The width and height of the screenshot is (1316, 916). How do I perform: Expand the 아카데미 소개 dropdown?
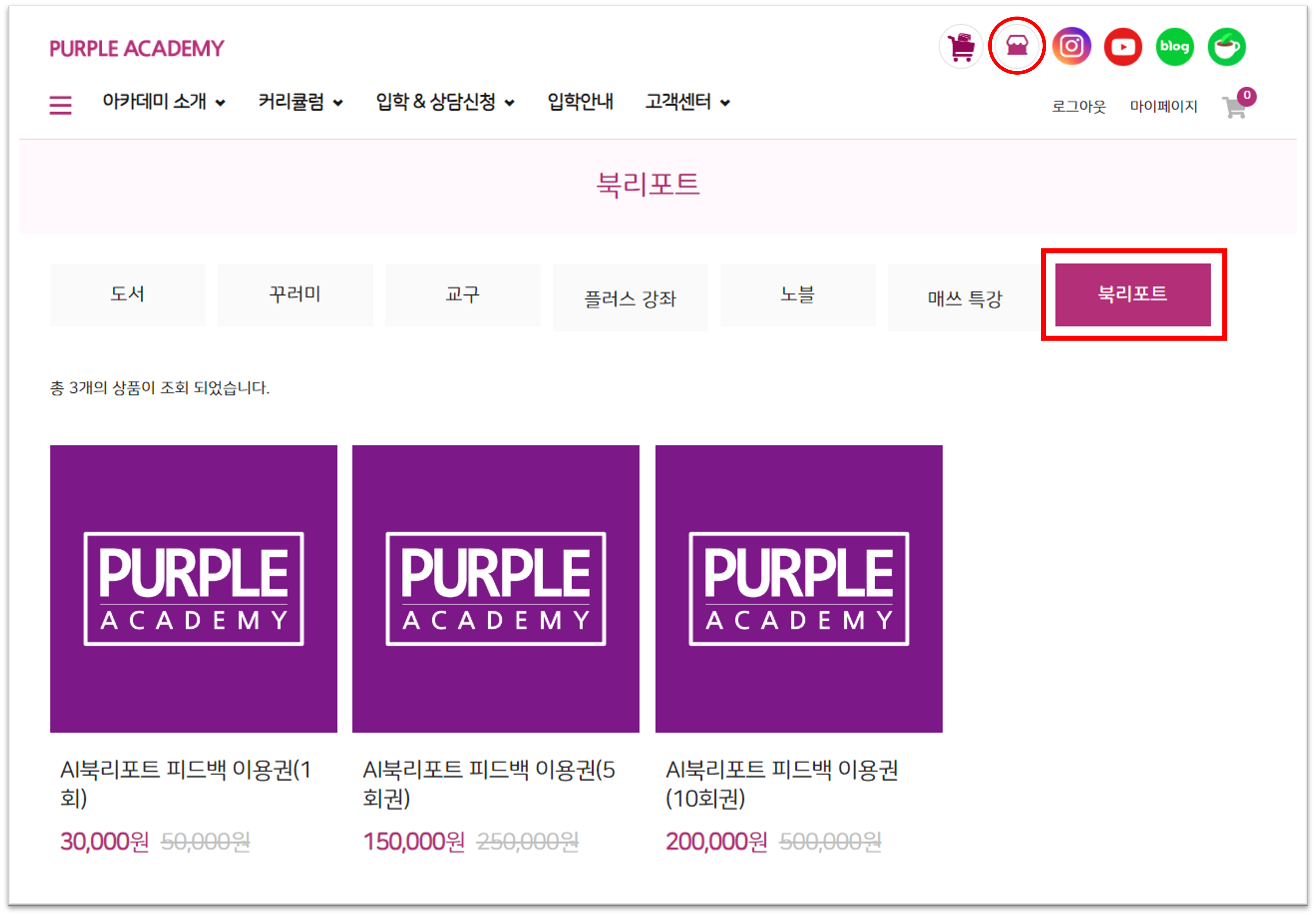tap(163, 102)
